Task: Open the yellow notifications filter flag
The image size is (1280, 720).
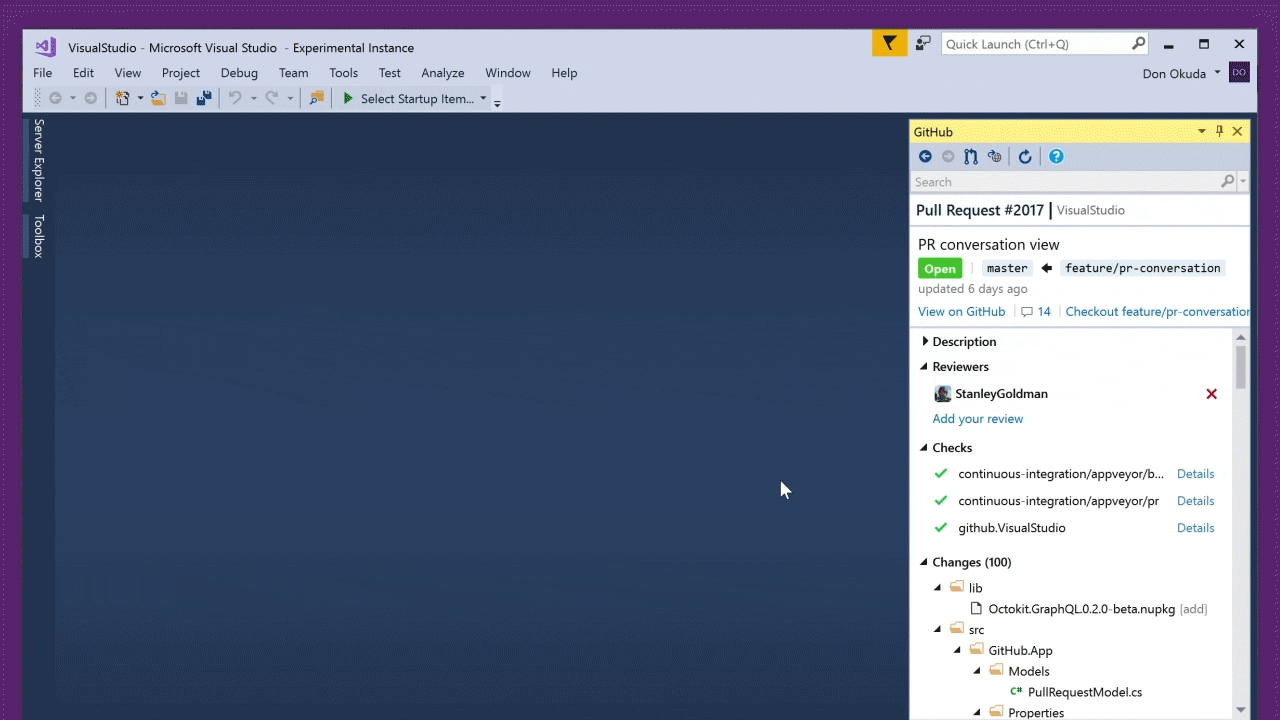Action: pyautogui.click(x=890, y=43)
